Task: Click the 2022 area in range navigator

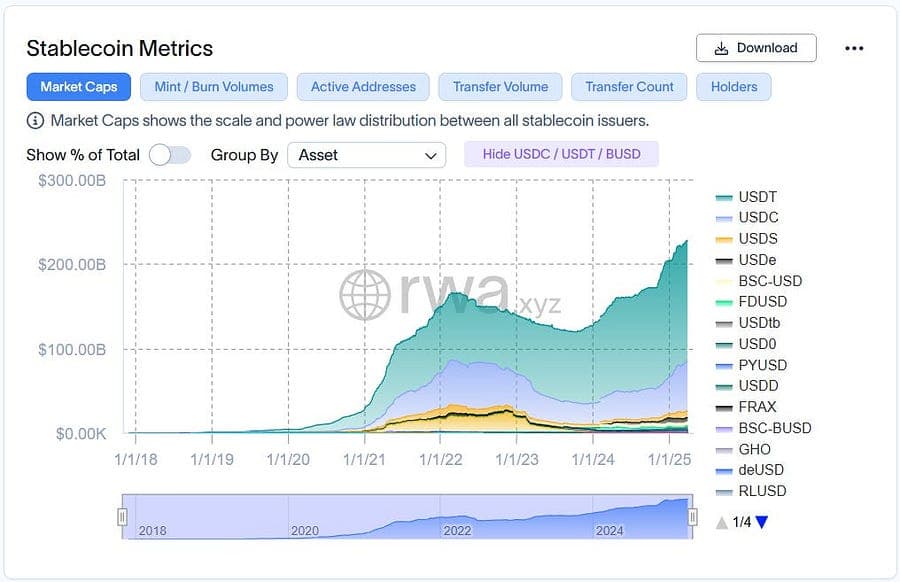Action: pos(457,530)
